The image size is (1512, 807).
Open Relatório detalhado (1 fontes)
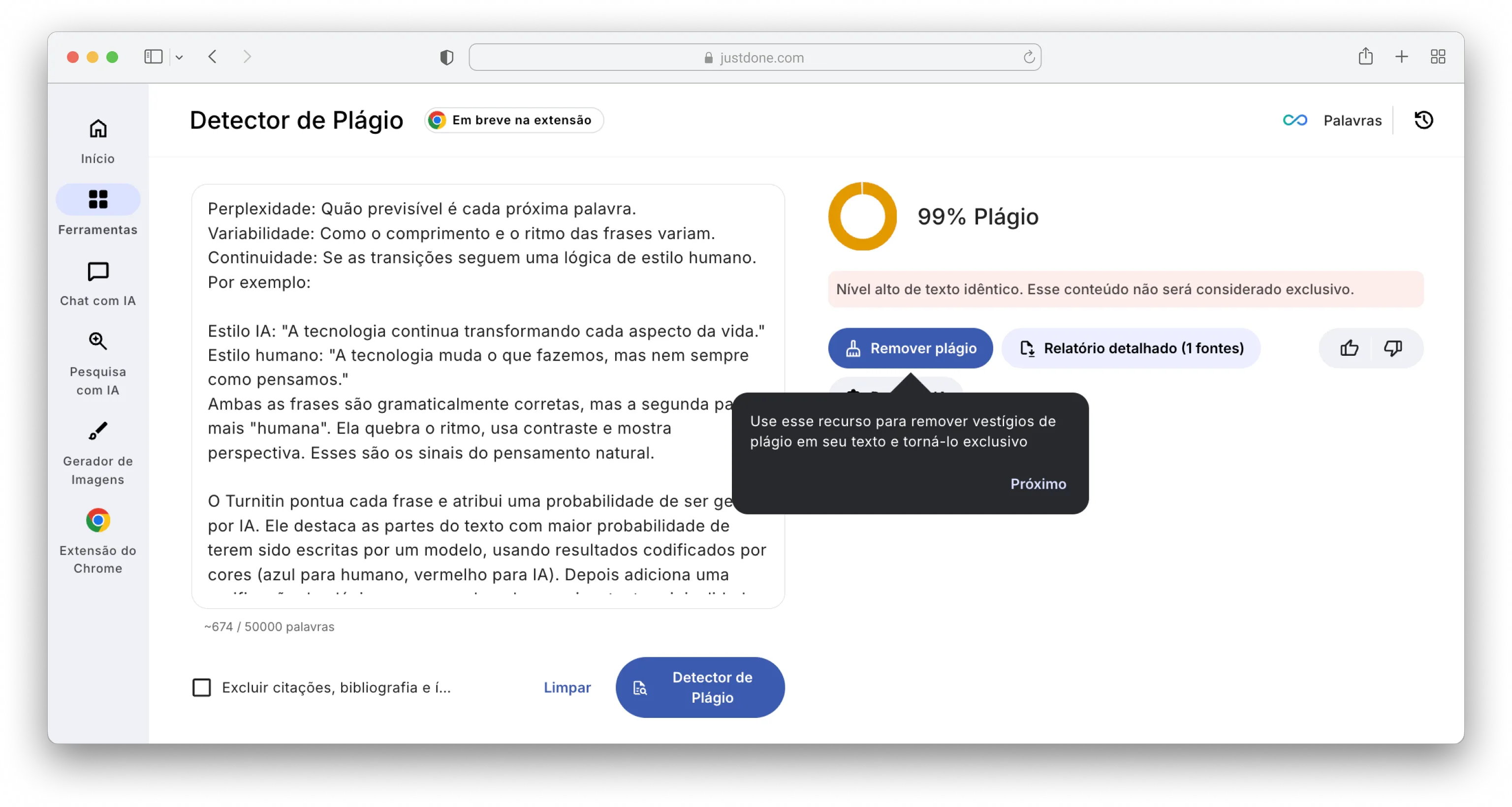[1131, 348]
